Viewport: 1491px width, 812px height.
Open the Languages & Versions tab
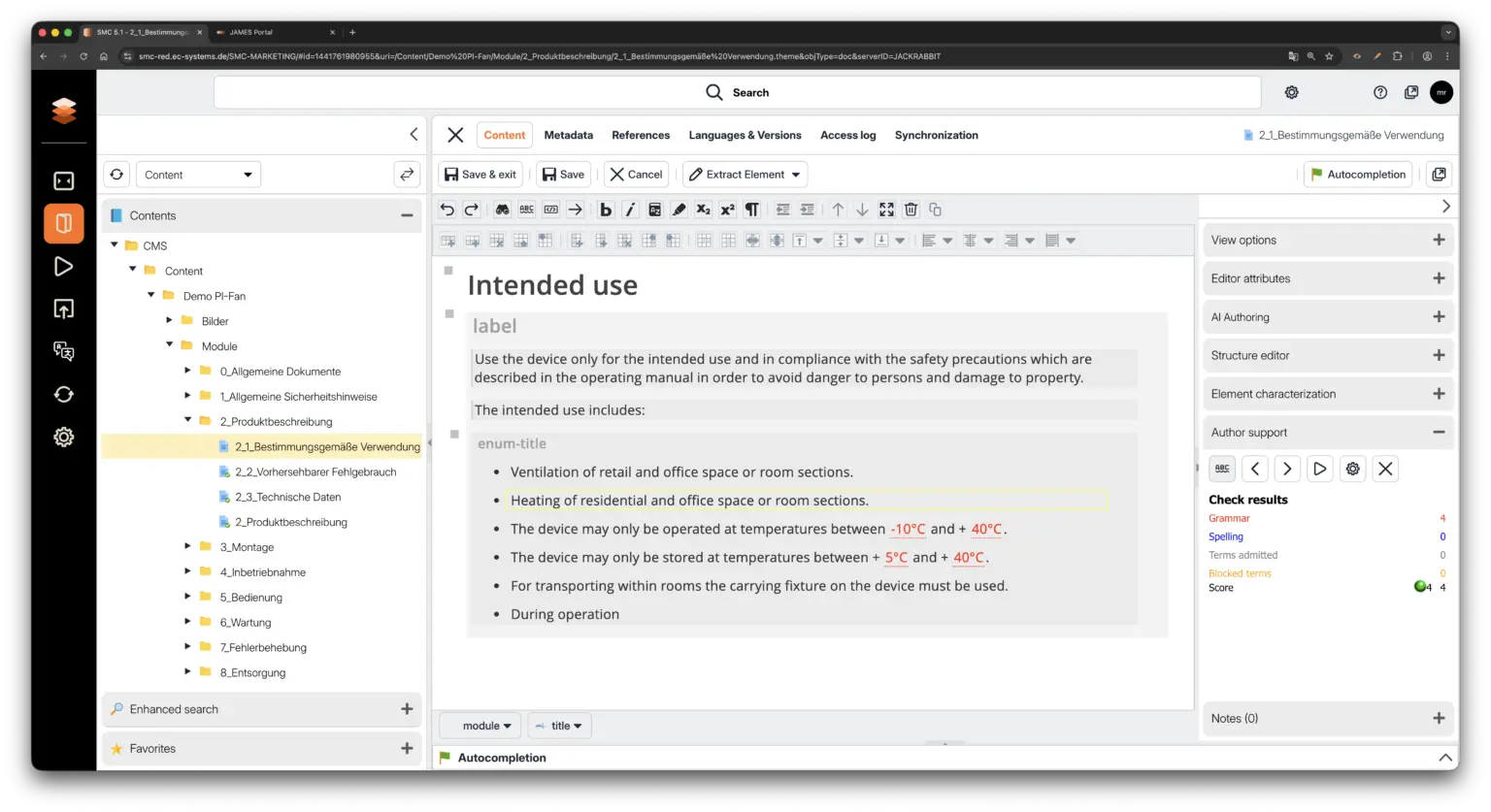pyautogui.click(x=745, y=135)
